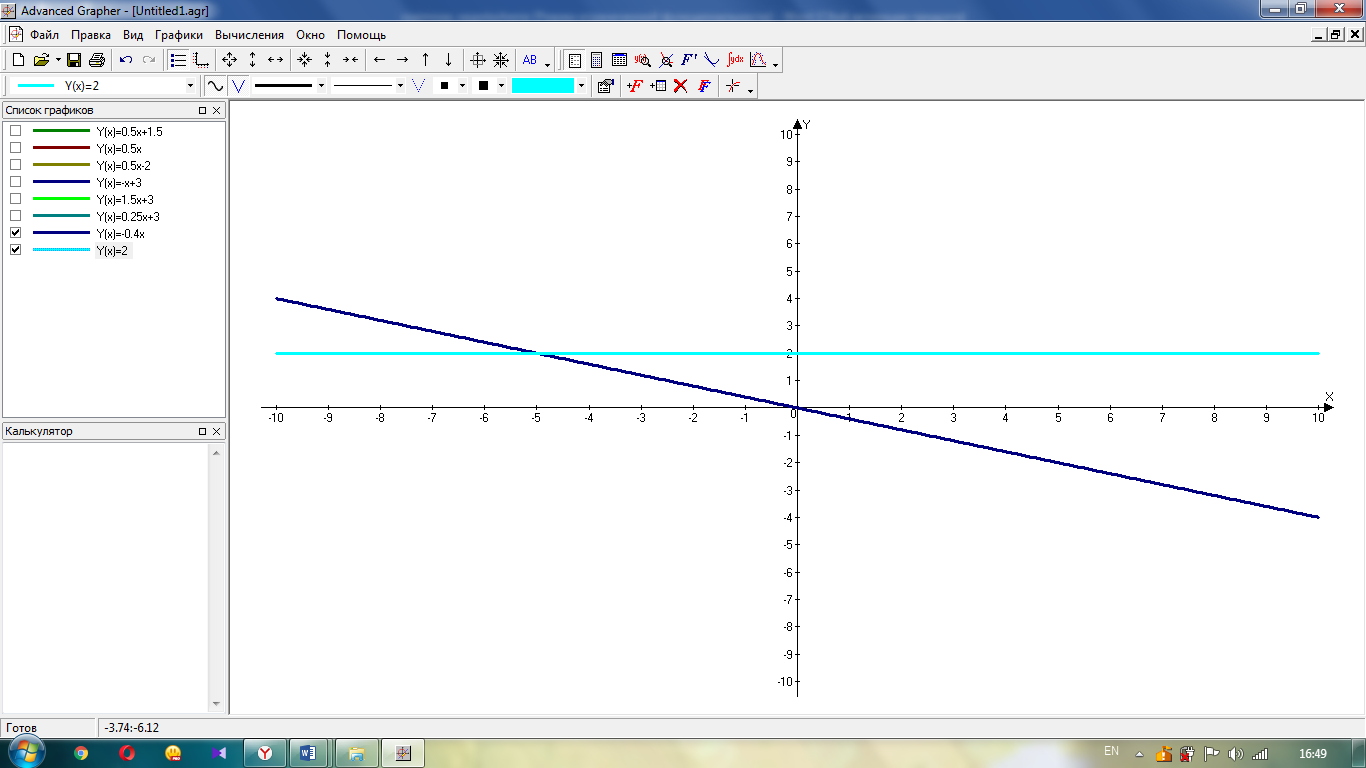
Task: Expand the first toolbar overflow arrow after AB
Action: coord(548,64)
